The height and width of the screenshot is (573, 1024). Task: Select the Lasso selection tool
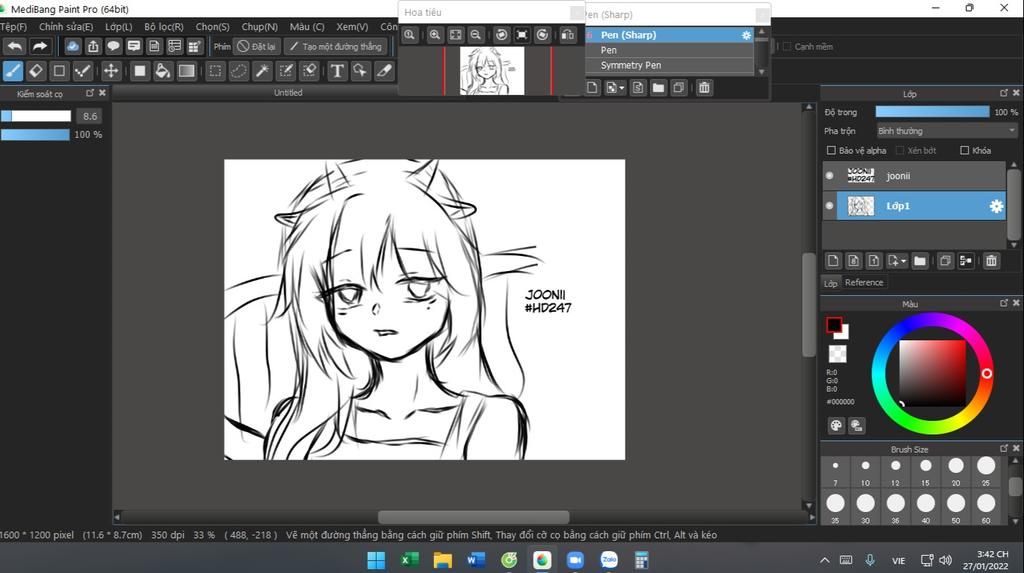(238, 71)
